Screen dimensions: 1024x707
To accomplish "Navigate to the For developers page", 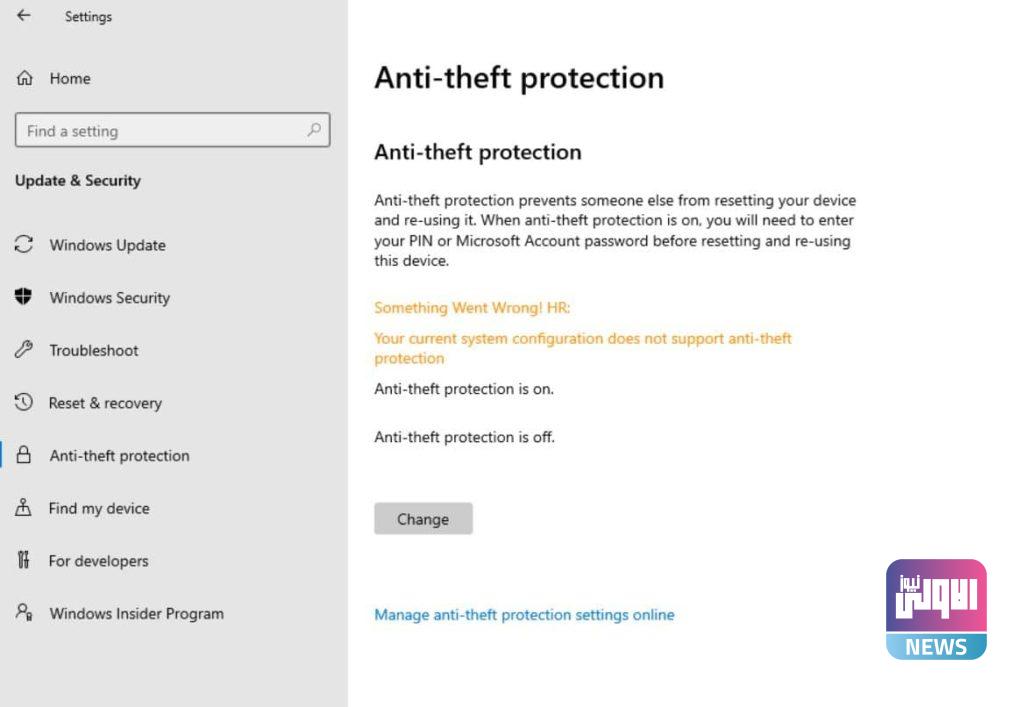I will (99, 561).
